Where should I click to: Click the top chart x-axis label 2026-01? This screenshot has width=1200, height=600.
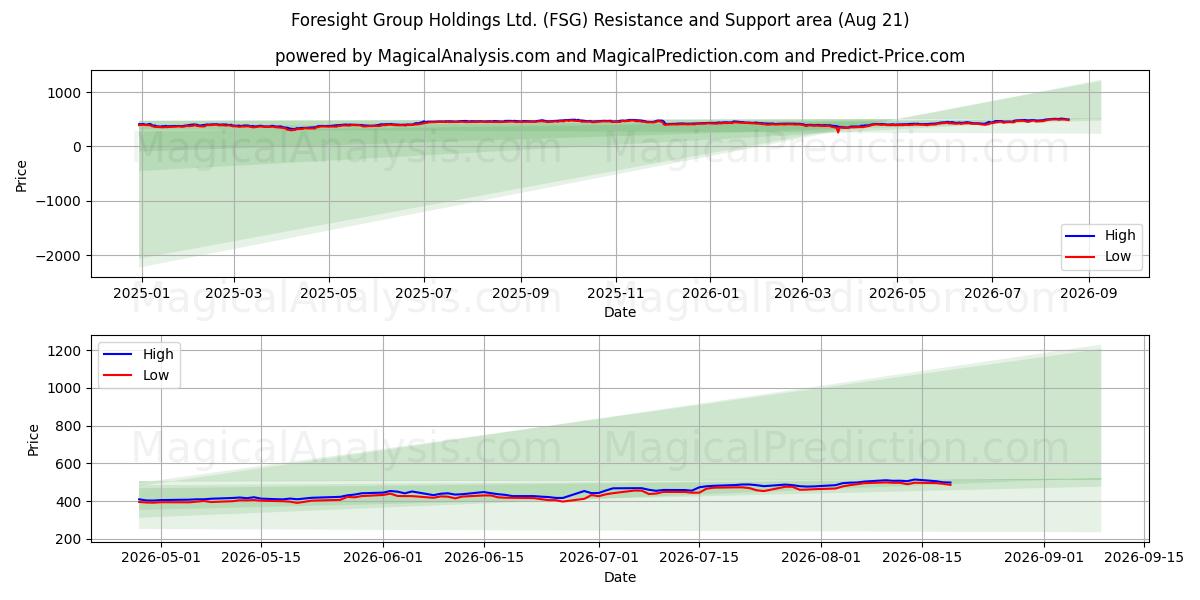click(711, 294)
